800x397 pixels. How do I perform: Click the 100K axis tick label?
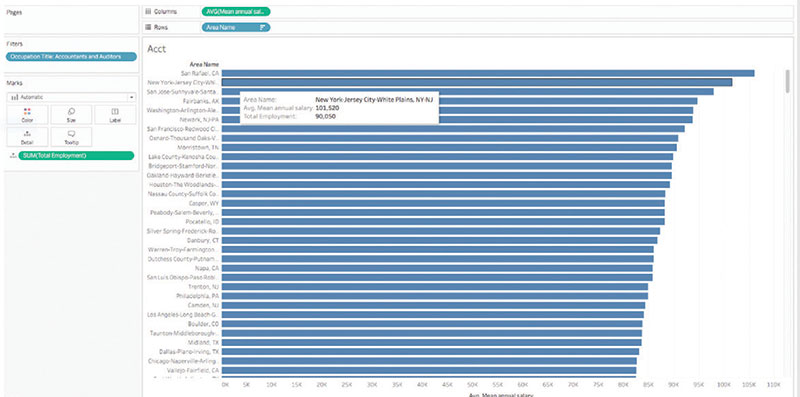tap(723, 384)
